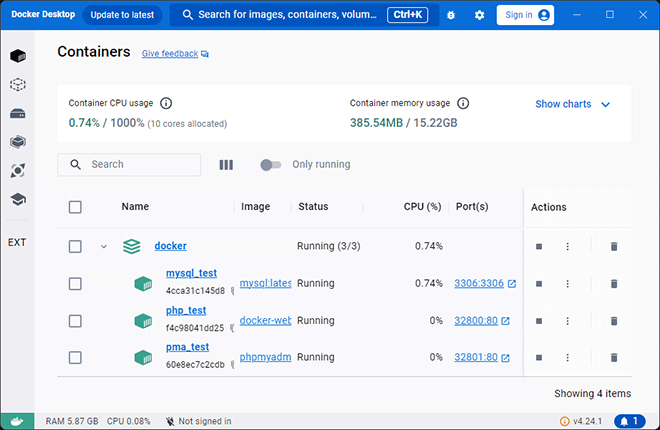Tick the docker stack checkbox
Viewport: 660px width, 430px height.
tap(75, 247)
